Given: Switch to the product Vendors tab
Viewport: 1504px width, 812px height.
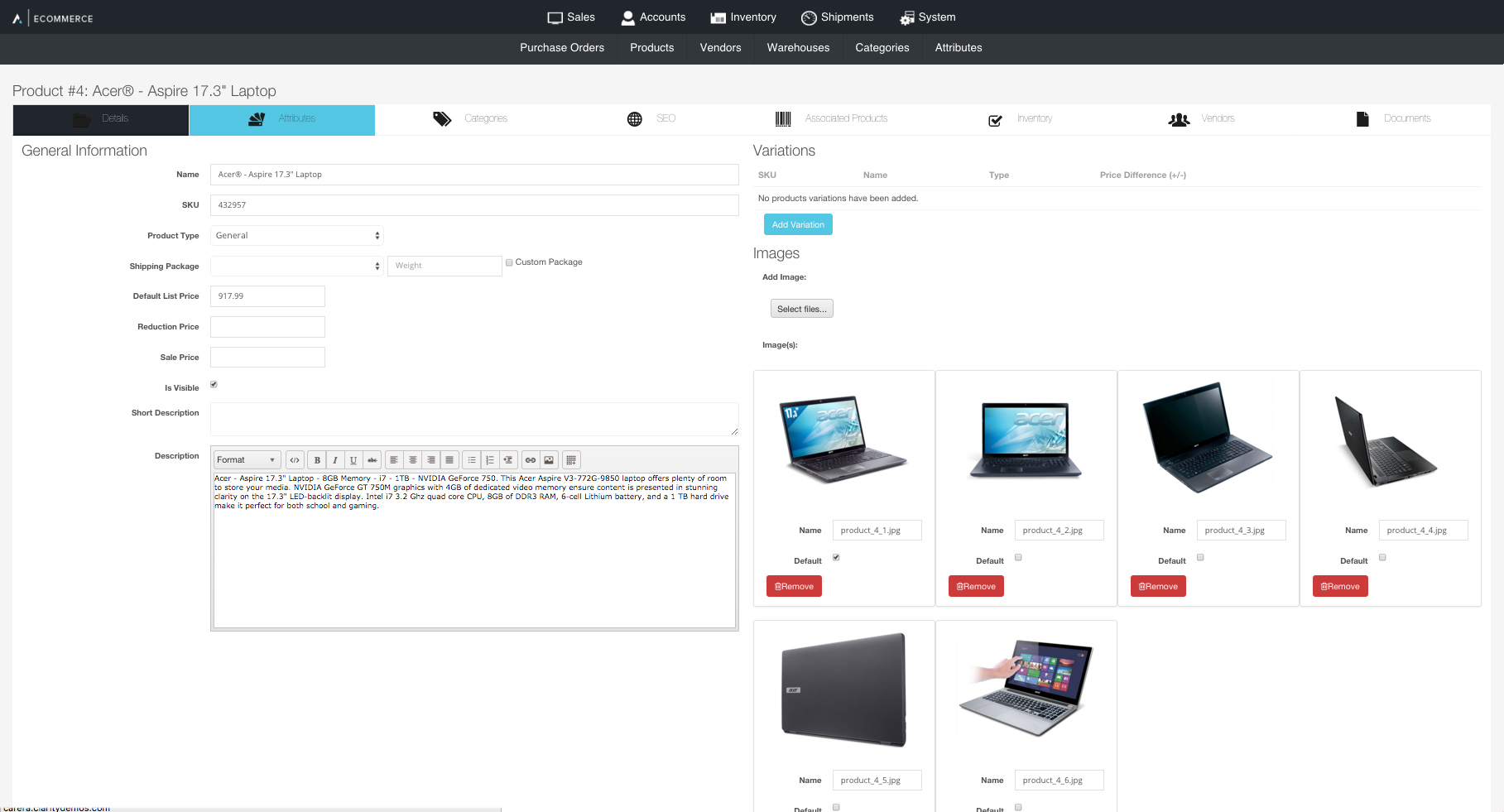Looking at the screenshot, I should (x=1201, y=119).
